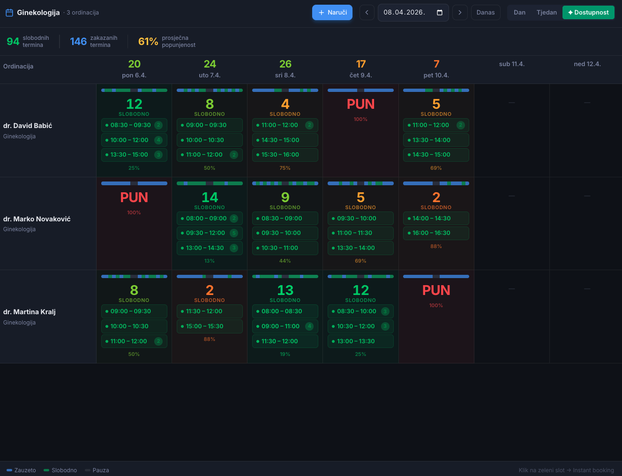Click the date field 08.04.2026.
This screenshot has height=476, width=622.
[413, 13]
